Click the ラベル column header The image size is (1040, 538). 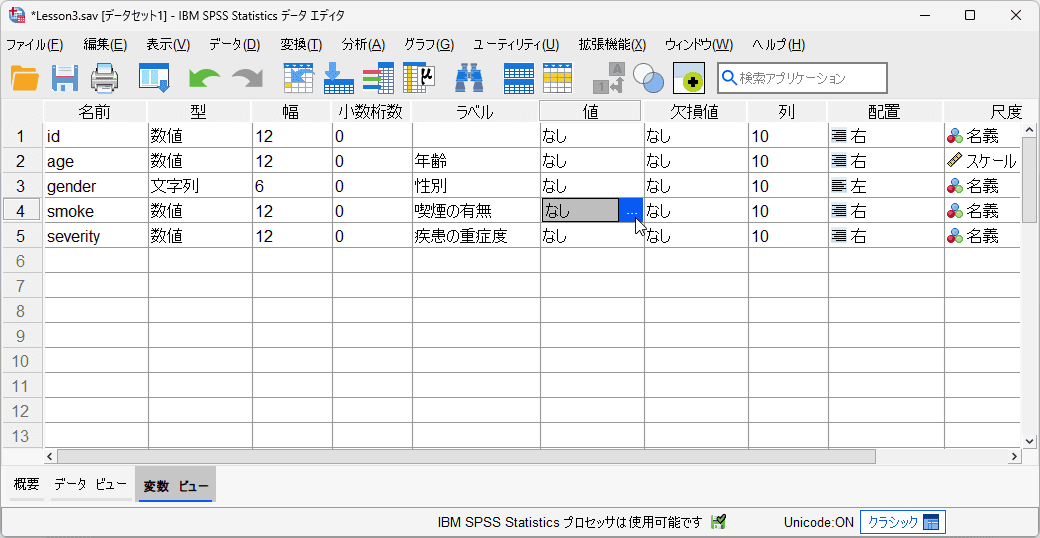[x=476, y=111]
